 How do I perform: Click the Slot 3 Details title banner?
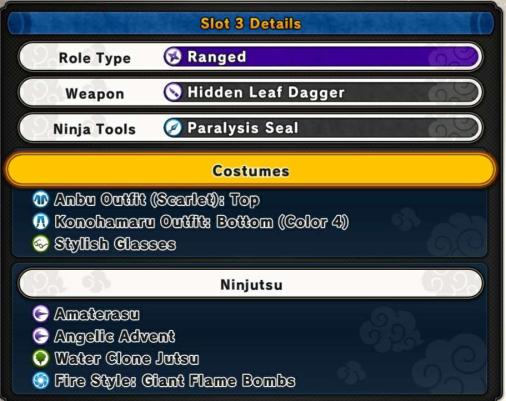[250, 23]
